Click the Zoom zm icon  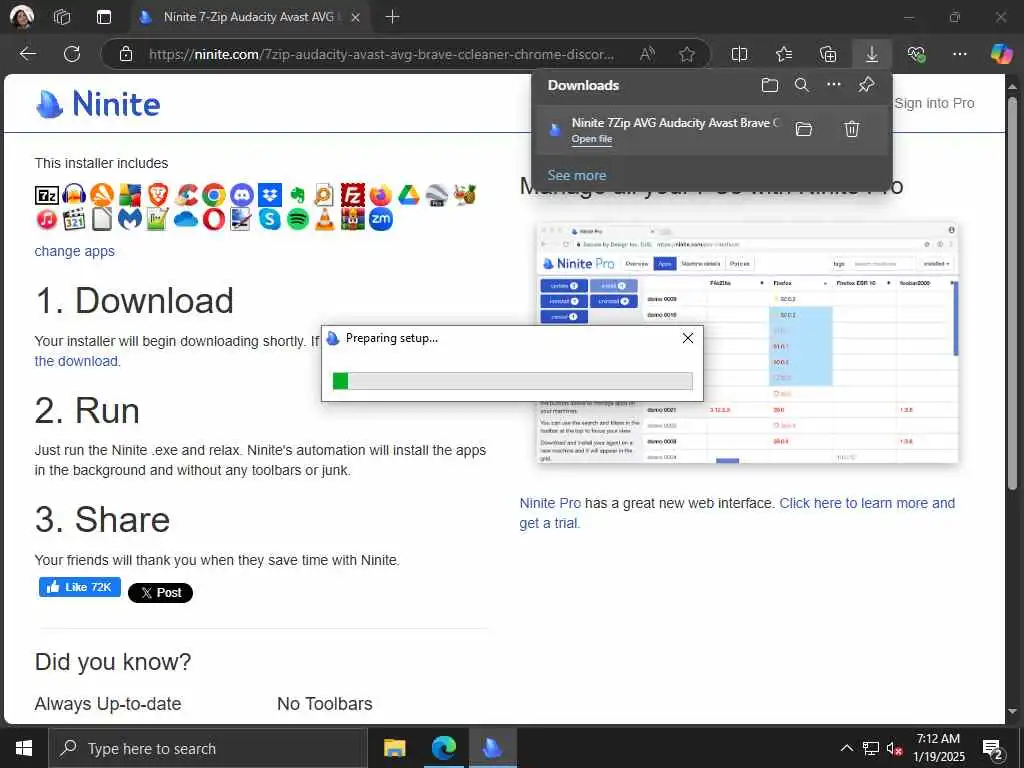click(381, 219)
